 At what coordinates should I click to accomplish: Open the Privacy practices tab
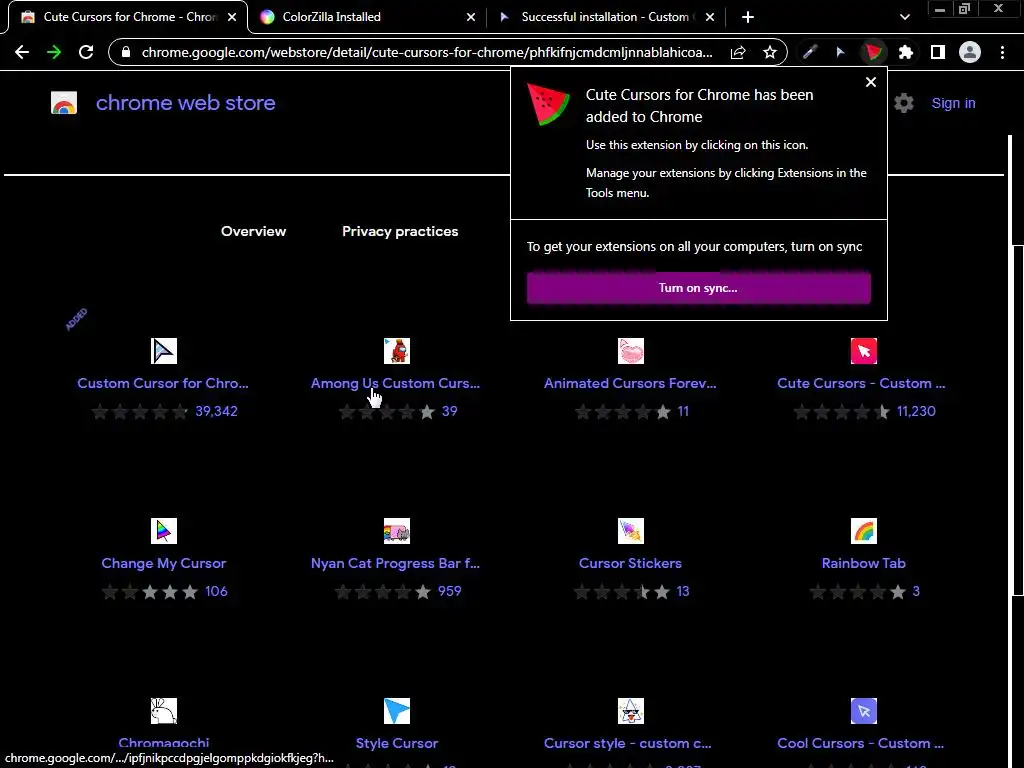pos(400,231)
